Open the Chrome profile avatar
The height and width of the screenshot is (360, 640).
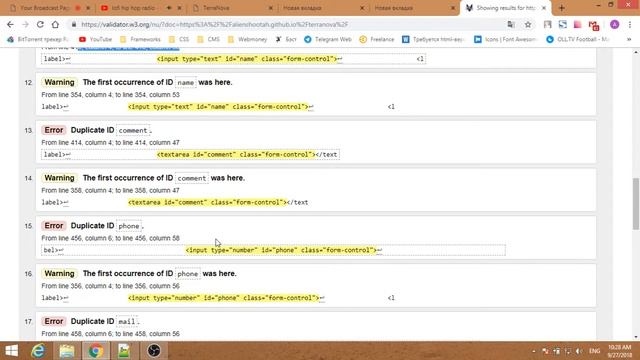point(614,24)
